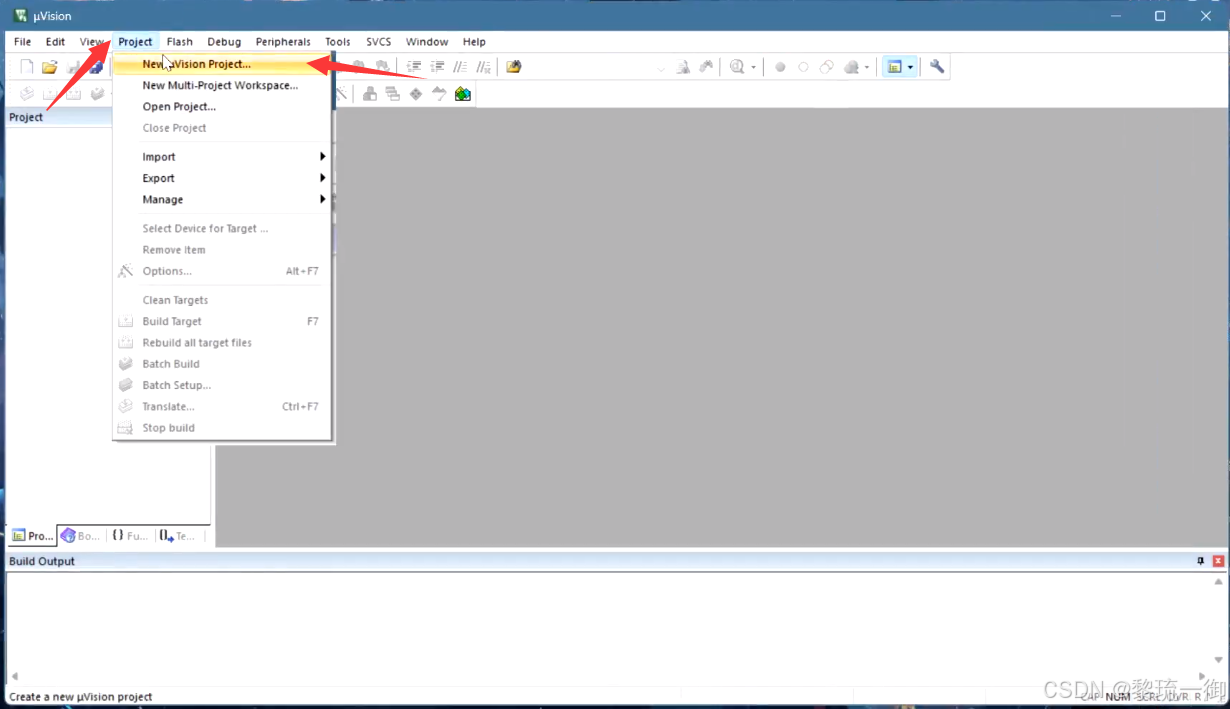
Task: Click the Comment selection toolbar icon
Action: pos(460,67)
